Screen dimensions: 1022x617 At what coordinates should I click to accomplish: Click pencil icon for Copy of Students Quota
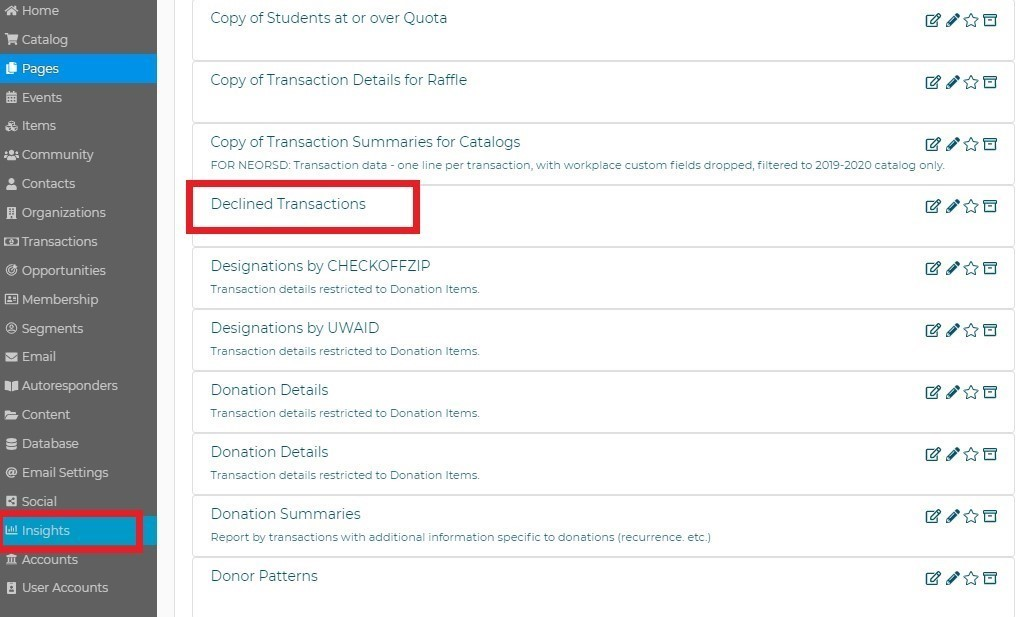[x=952, y=20]
